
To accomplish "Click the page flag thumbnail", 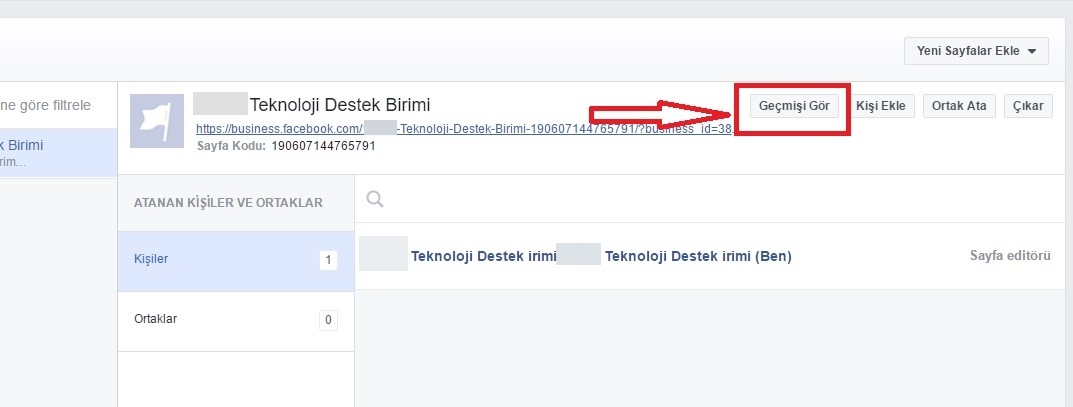I will (157, 121).
